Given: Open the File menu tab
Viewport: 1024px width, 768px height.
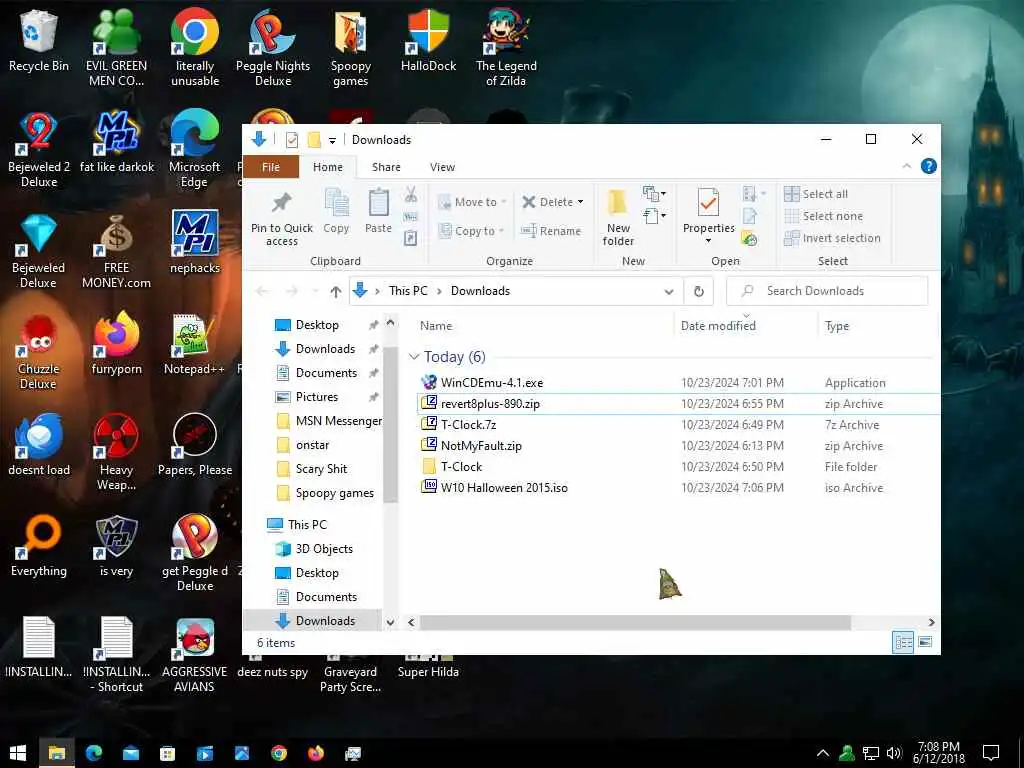Looking at the screenshot, I should (x=270, y=167).
